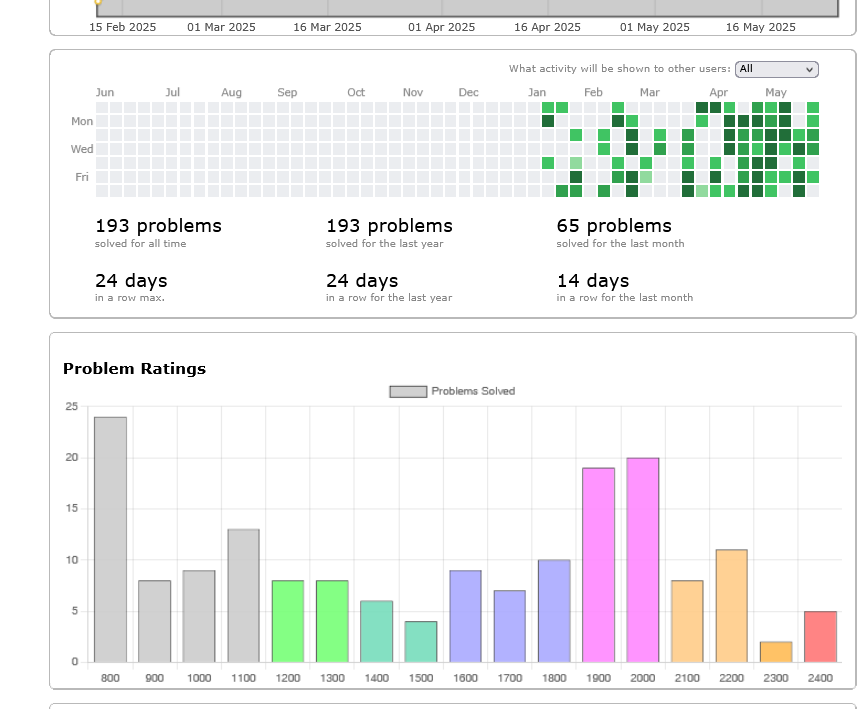Click the '193 problems' solved for the last year

[x=389, y=226]
